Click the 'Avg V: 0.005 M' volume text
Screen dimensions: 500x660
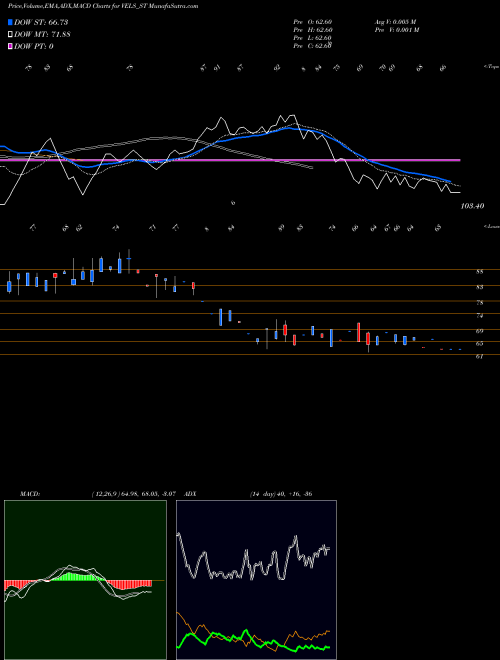click(x=395, y=21)
